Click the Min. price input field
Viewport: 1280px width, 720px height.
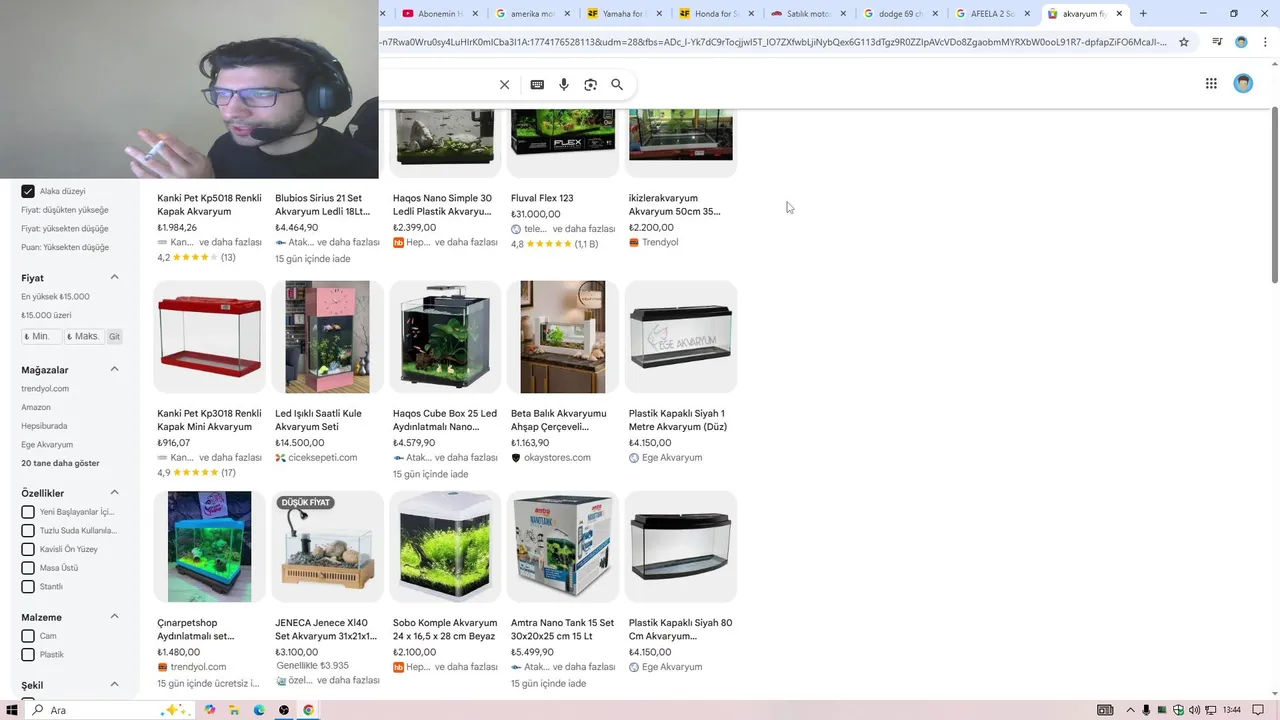click(x=42, y=337)
